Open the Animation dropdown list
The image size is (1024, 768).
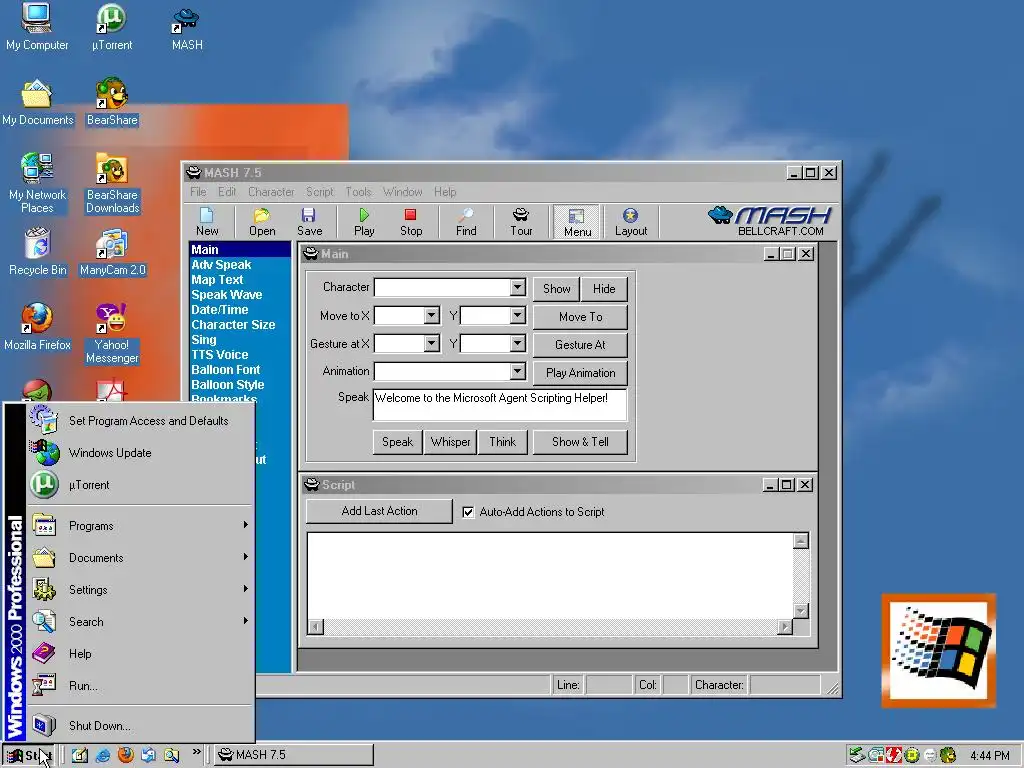[517, 372]
